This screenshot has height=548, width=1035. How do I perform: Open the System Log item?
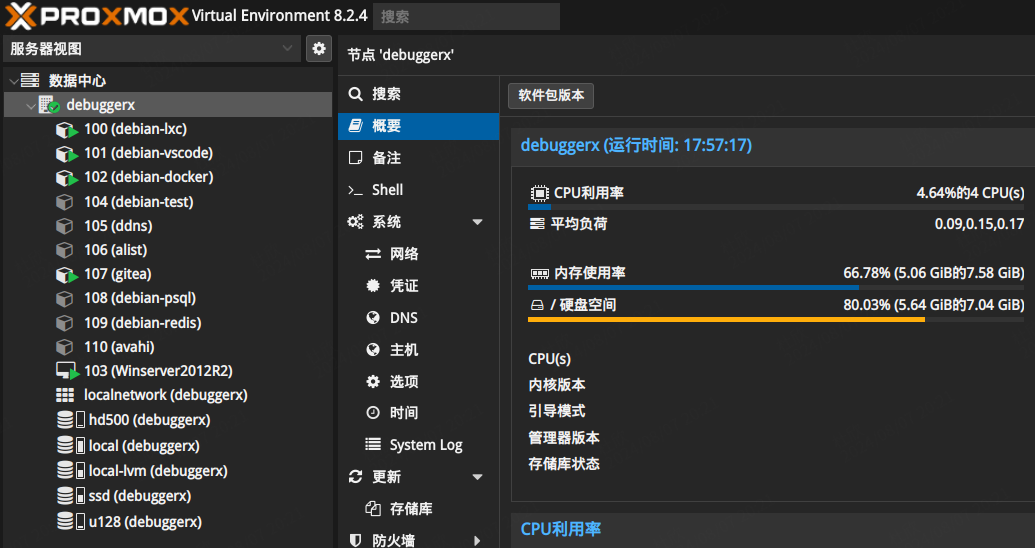click(x=418, y=445)
